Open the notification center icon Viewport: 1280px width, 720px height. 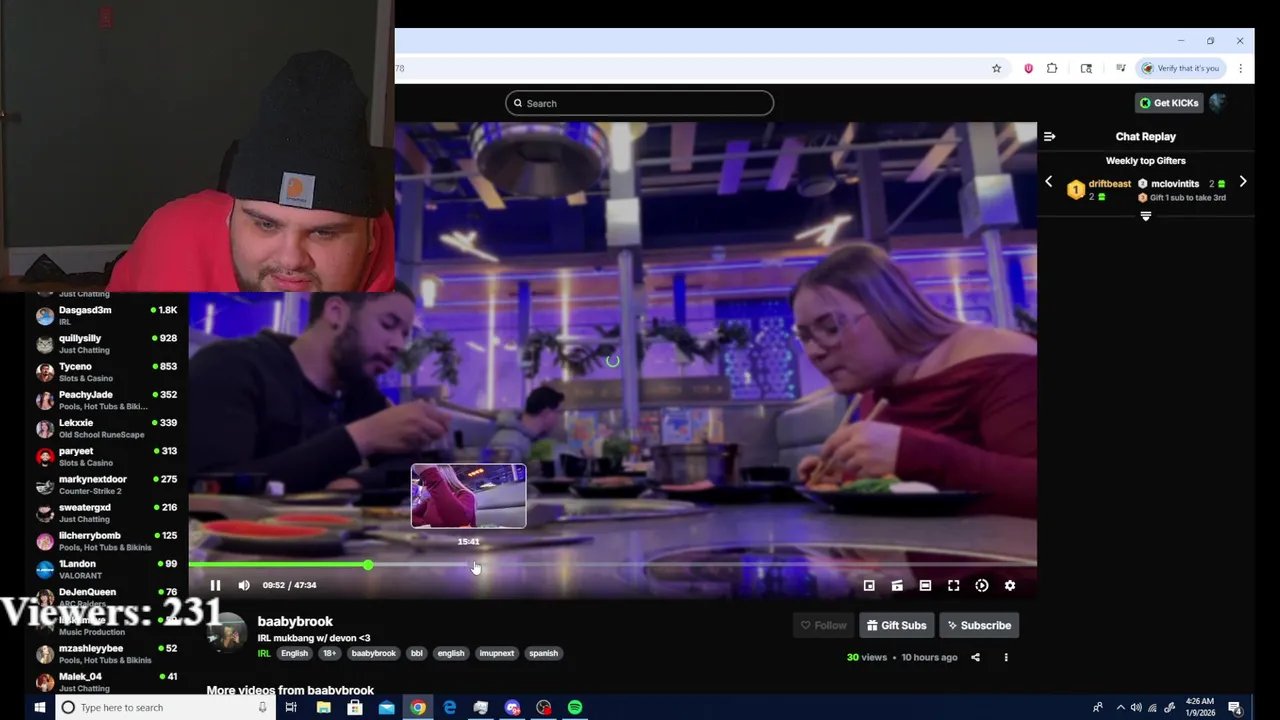1235,707
